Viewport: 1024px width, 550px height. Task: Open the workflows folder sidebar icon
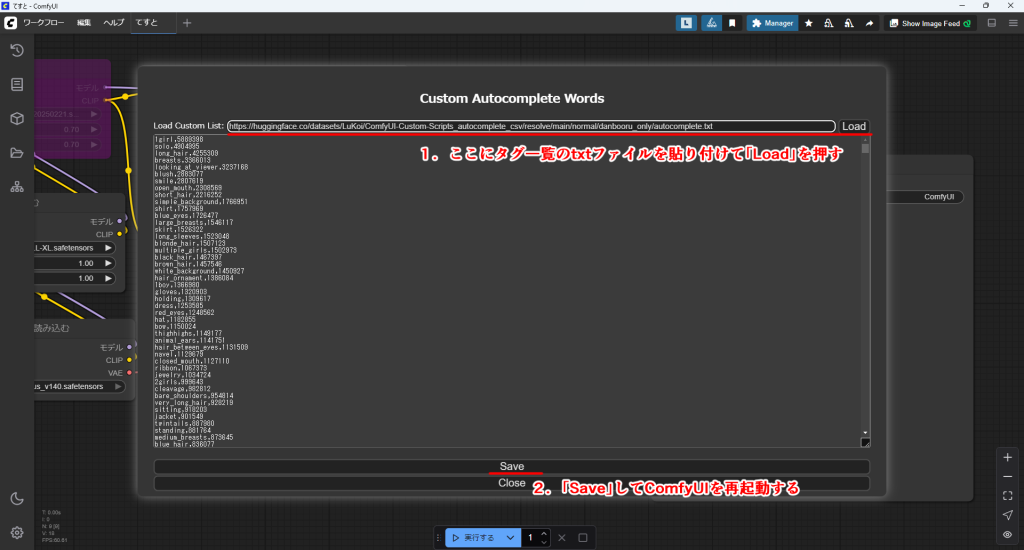[x=17, y=153]
